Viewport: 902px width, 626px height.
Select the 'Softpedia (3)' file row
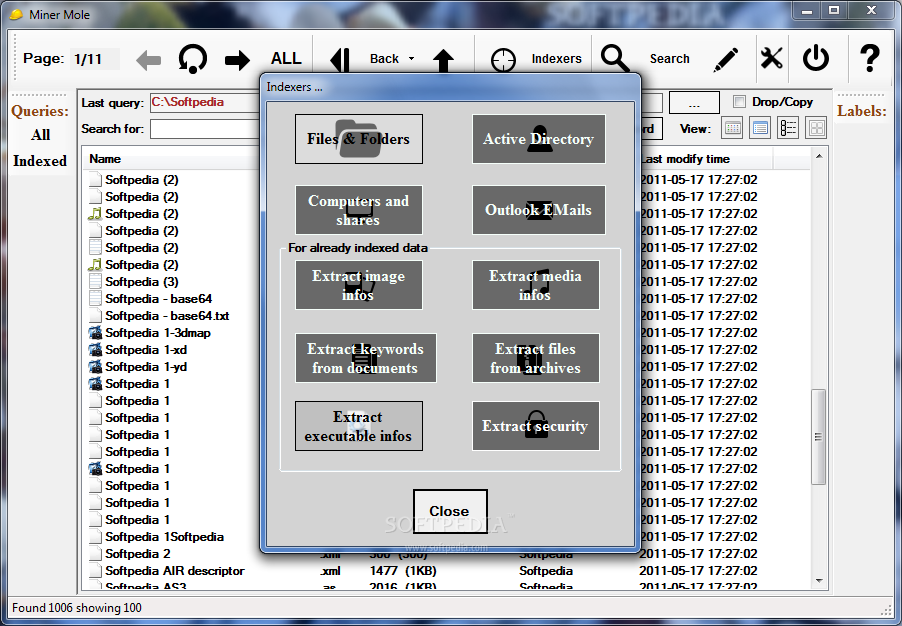click(142, 282)
